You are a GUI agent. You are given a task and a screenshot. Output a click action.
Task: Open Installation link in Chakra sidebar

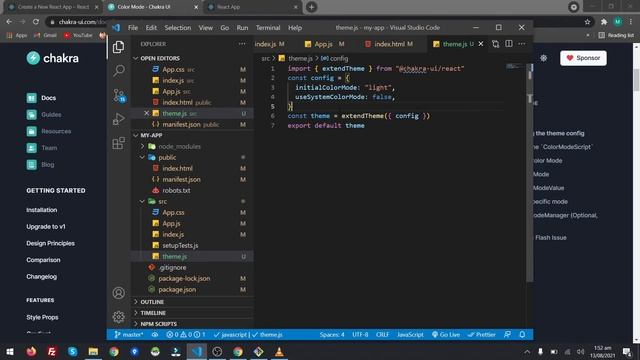click(x=42, y=210)
